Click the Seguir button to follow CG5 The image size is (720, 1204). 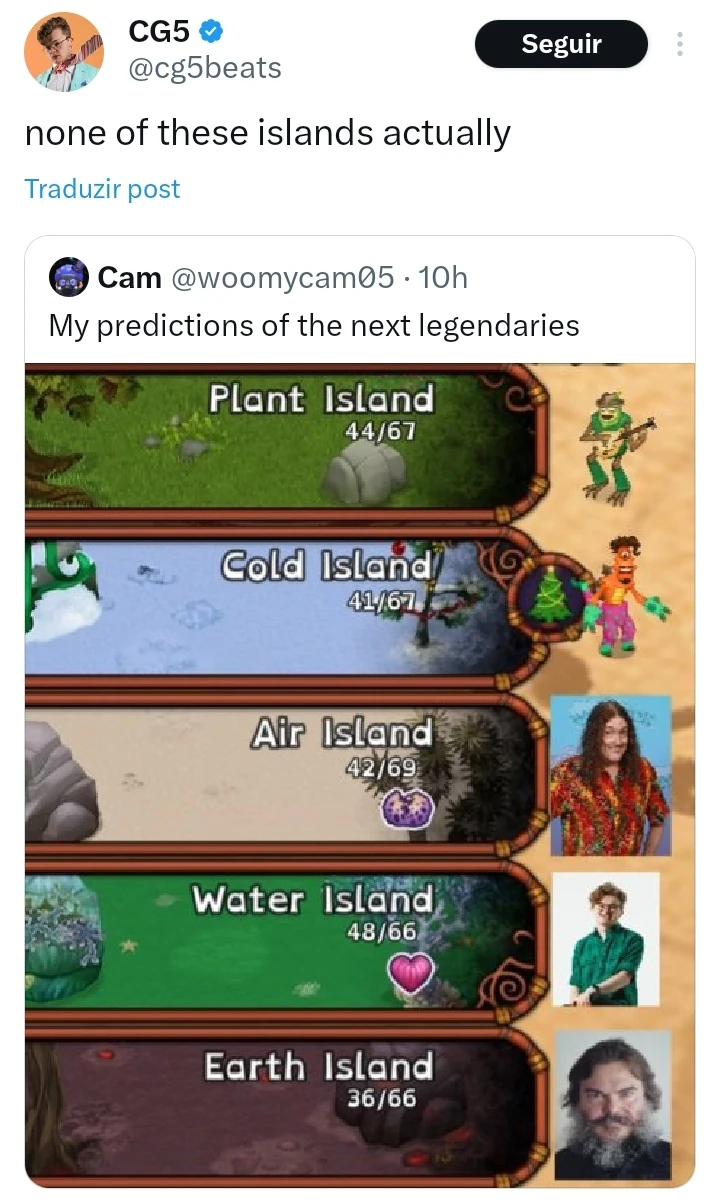point(561,43)
